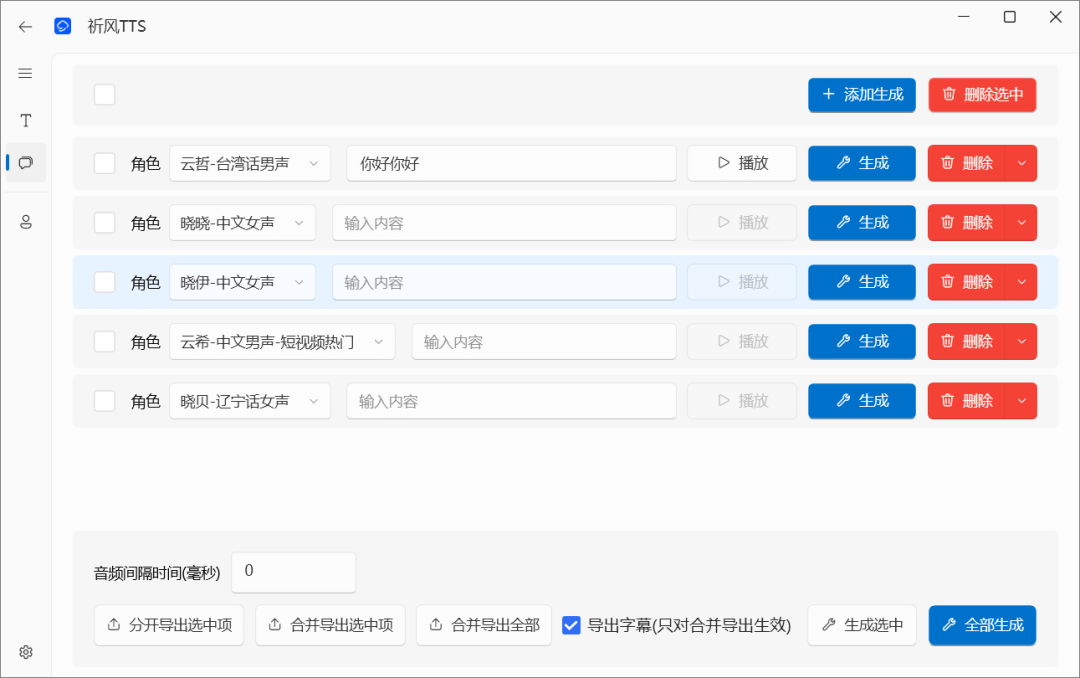Image resolution: width=1080 pixels, height=678 pixels.
Task: Expand delete options arrow in 晓贝 row
Action: pos(1021,400)
